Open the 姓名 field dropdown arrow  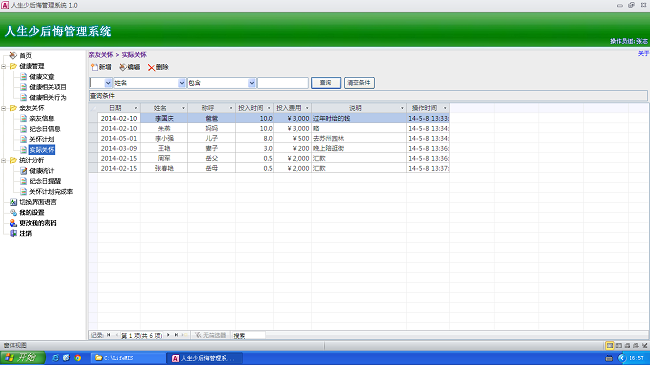(x=182, y=83)
